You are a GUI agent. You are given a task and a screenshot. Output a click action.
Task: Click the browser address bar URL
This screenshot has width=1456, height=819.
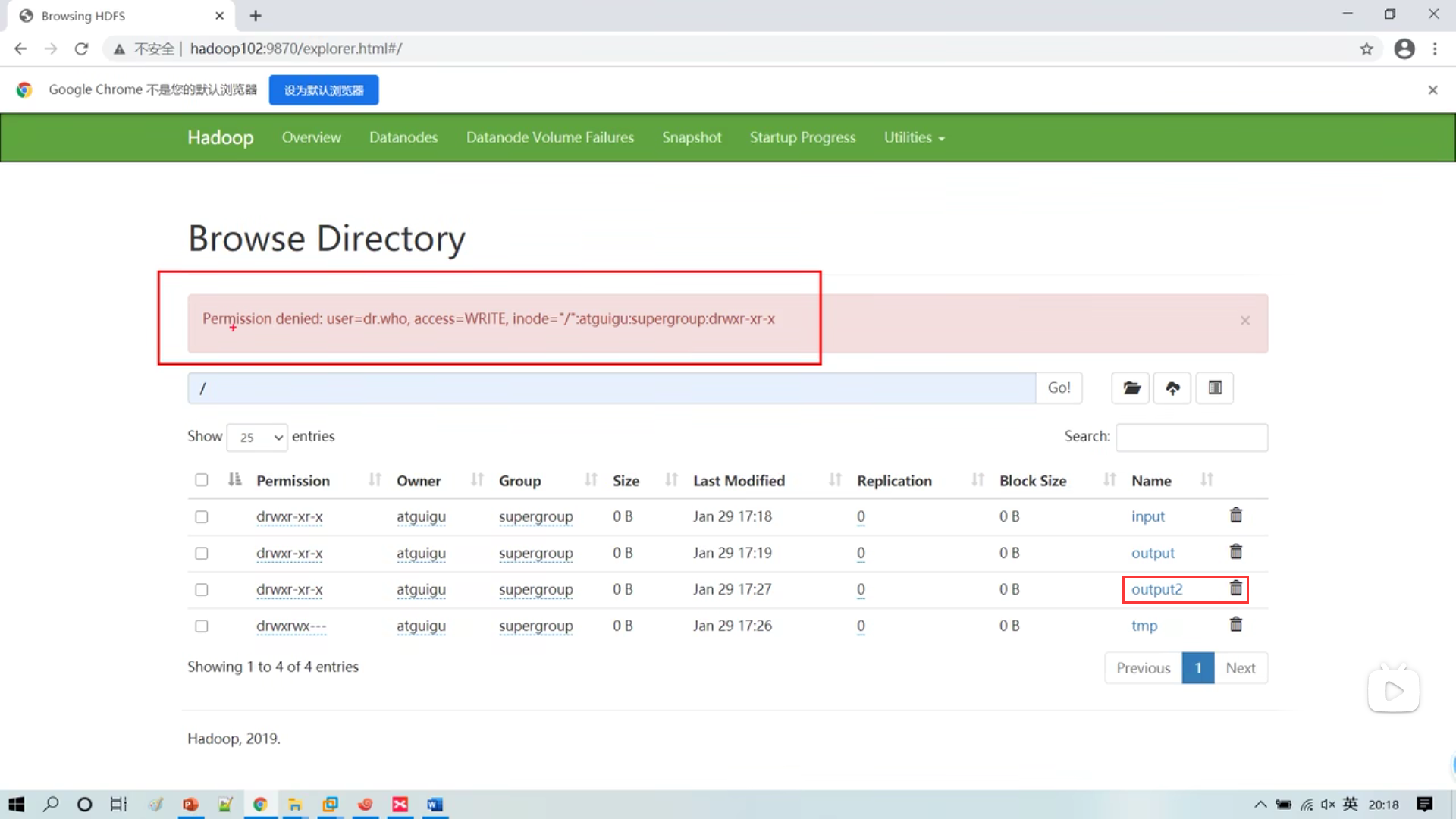[296, 49]
